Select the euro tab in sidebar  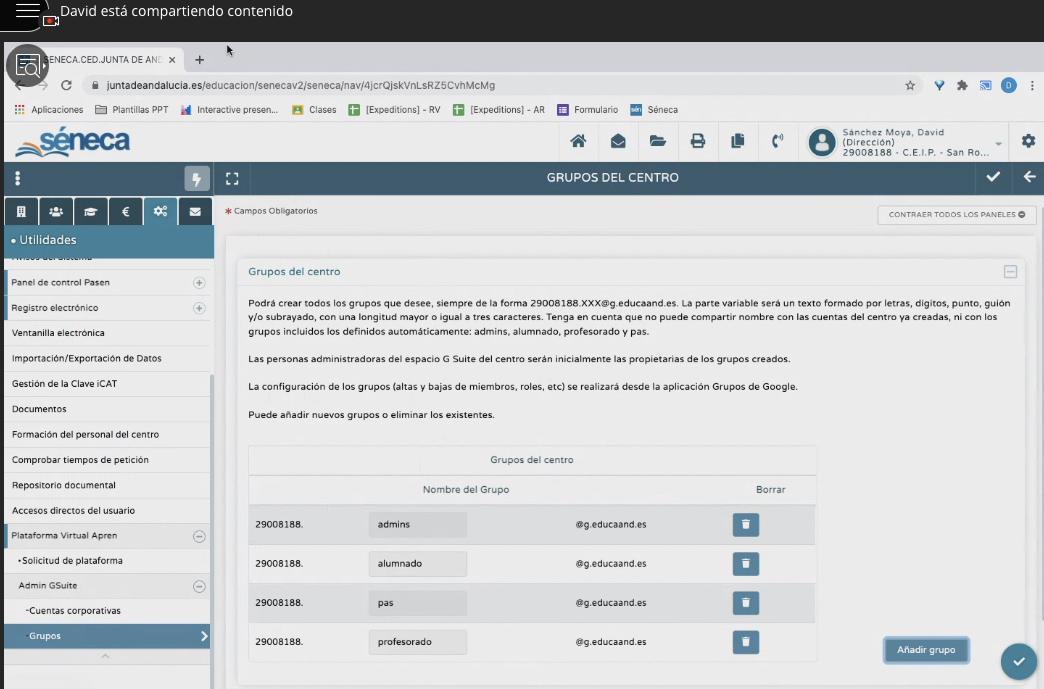coord(125,212)
